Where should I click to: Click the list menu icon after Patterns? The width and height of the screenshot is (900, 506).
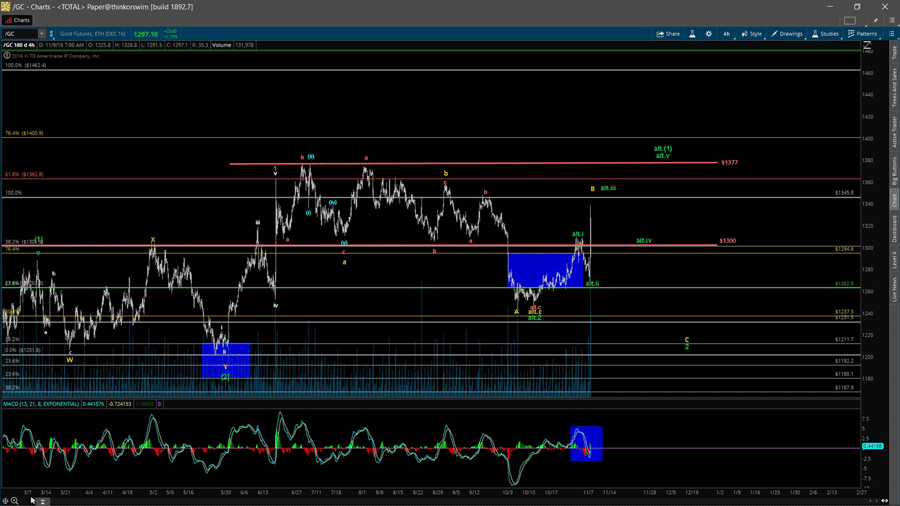coord(891,34)
